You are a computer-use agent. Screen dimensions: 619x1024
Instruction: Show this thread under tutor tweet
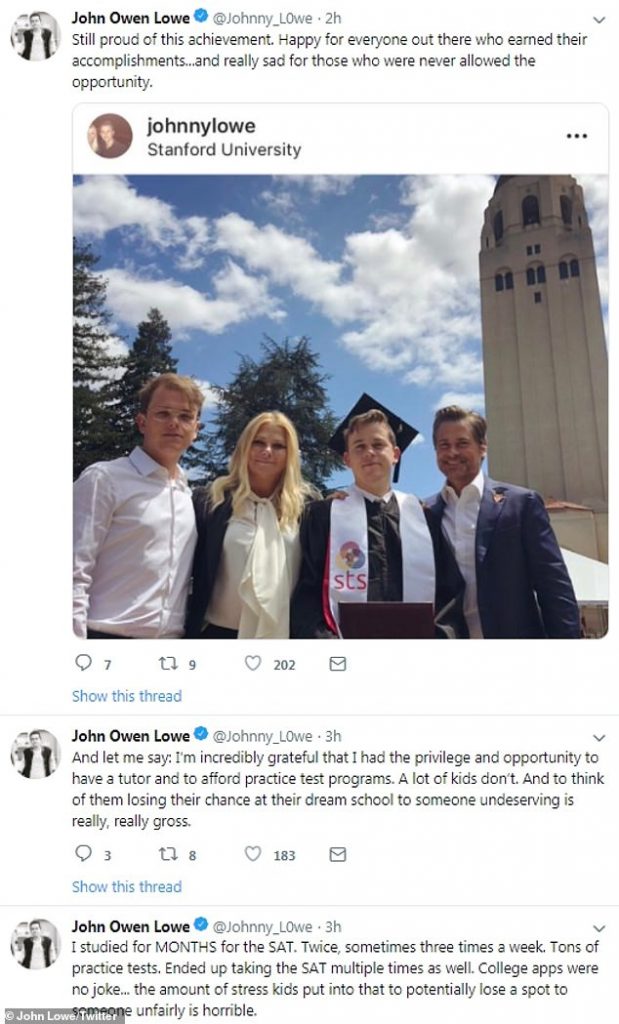click(127, 886)
